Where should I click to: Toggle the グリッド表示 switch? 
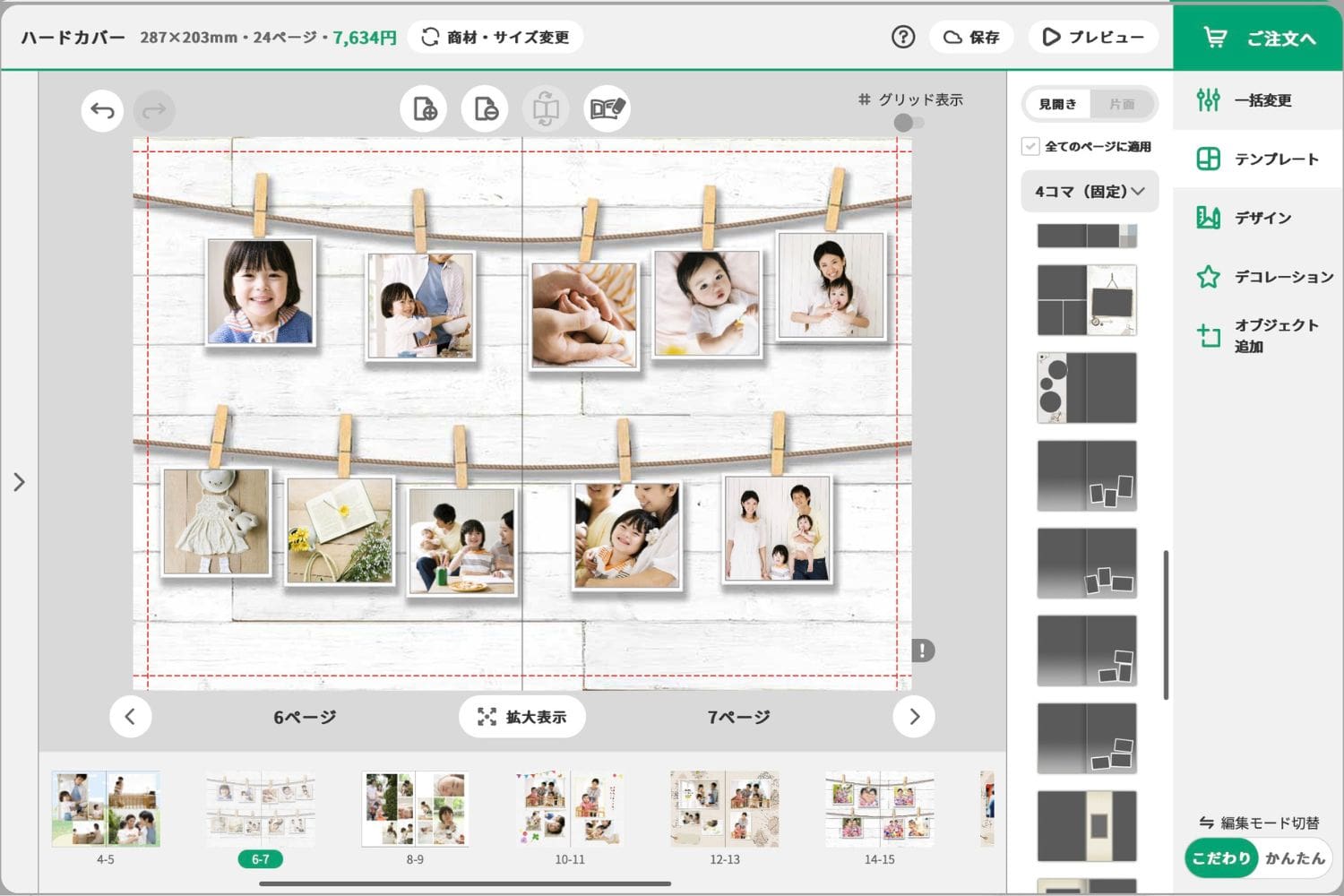pyautogui.click(x=909, y=123)
